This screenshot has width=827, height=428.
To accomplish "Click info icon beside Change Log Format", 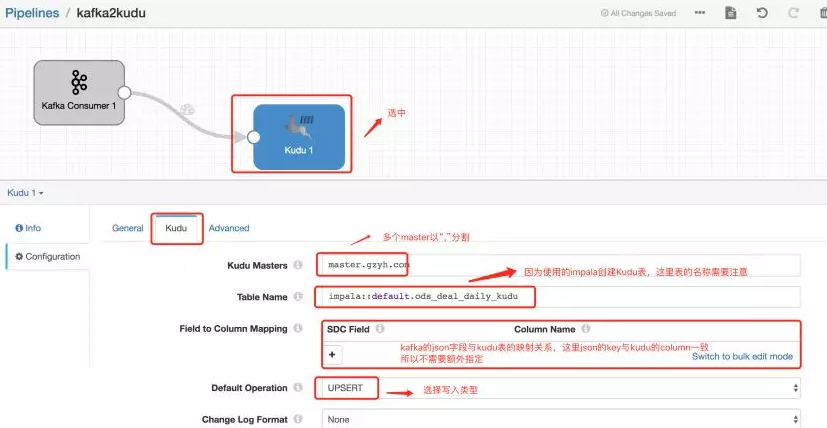I will (x=298, y=420).
